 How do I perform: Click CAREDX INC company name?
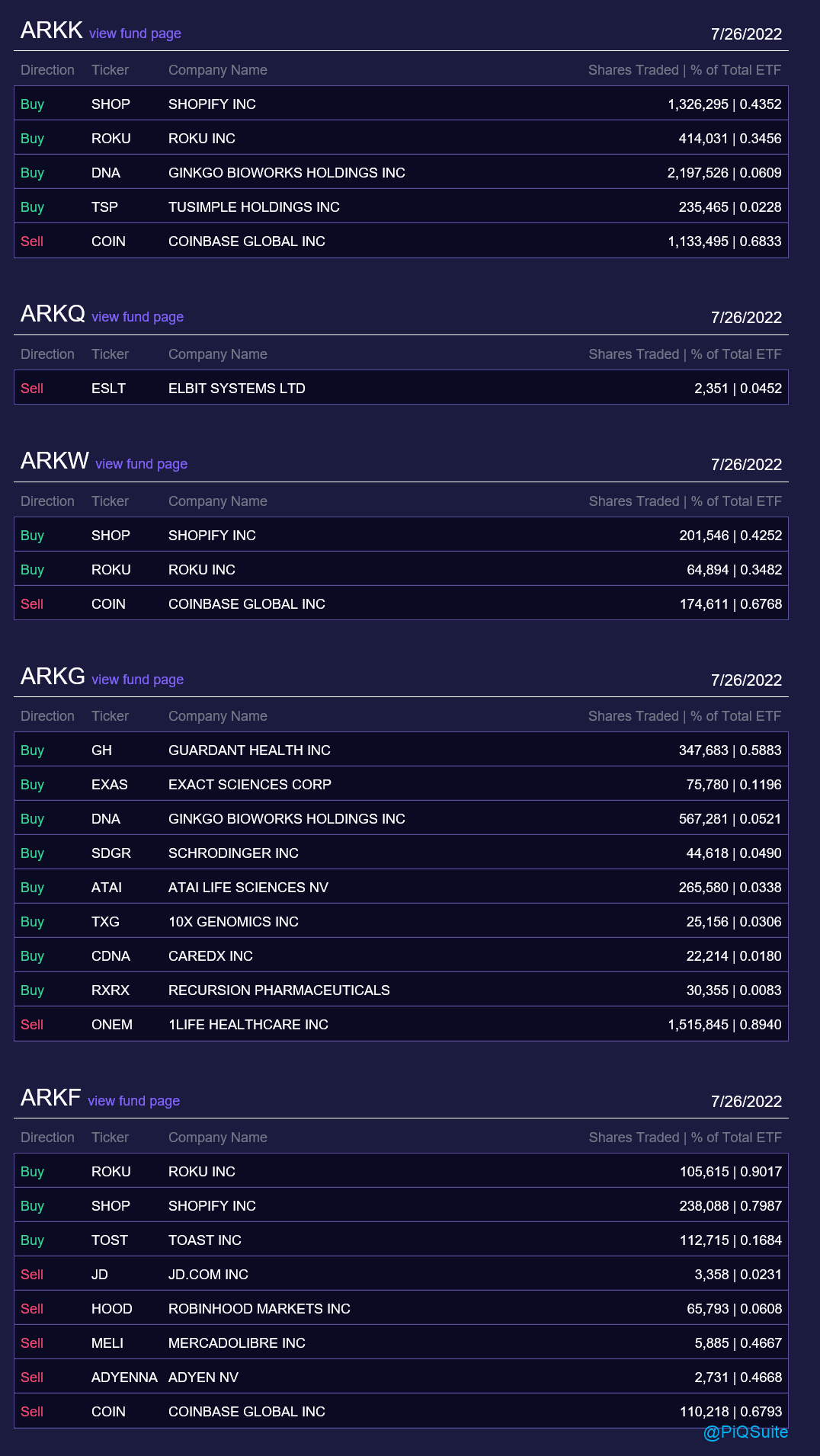[x=210, y=956]
